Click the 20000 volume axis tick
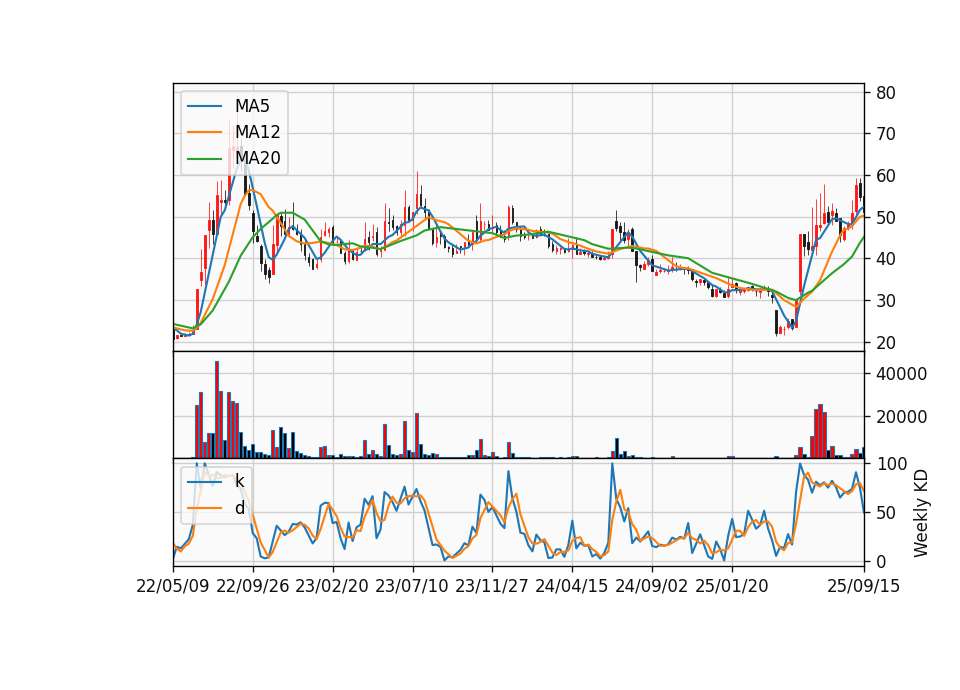960x690 pixels. (901, 417)
